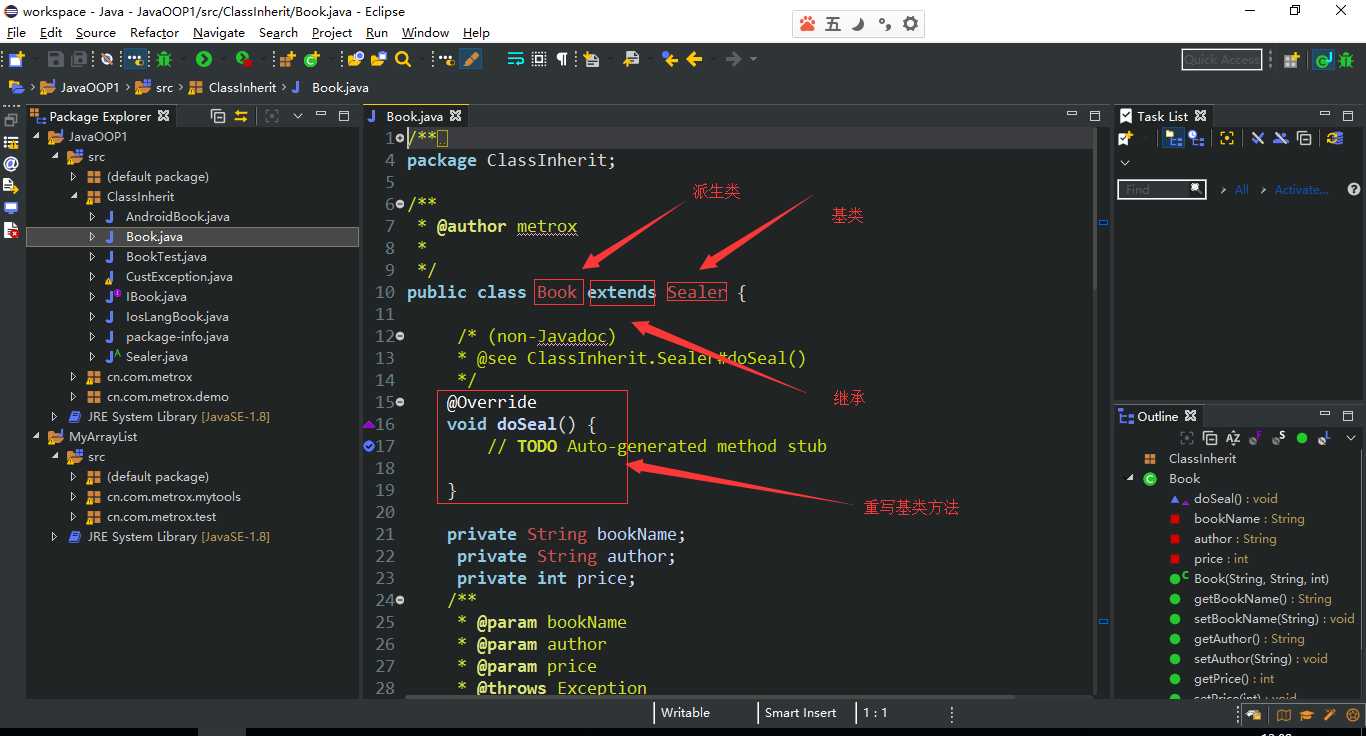Select the Book.java editor tab
This screenshot has height=736, width=1366.
414,116
